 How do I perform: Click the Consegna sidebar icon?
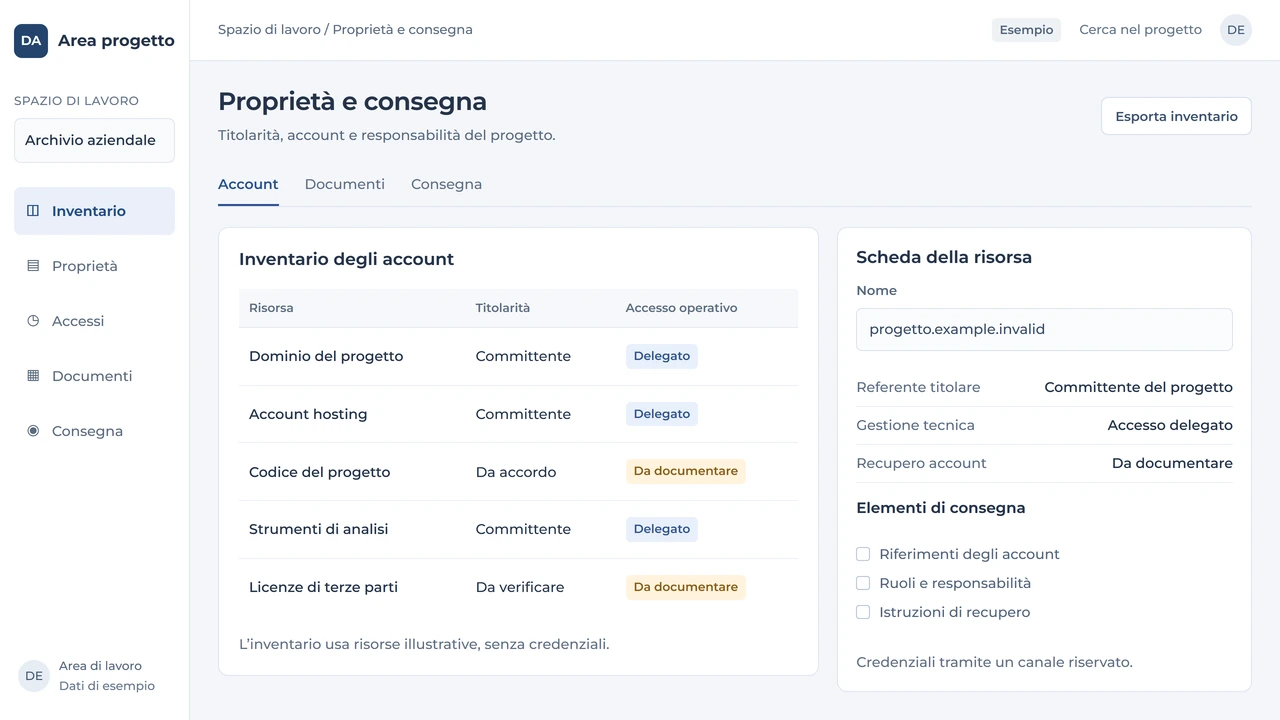coord(33,431)
